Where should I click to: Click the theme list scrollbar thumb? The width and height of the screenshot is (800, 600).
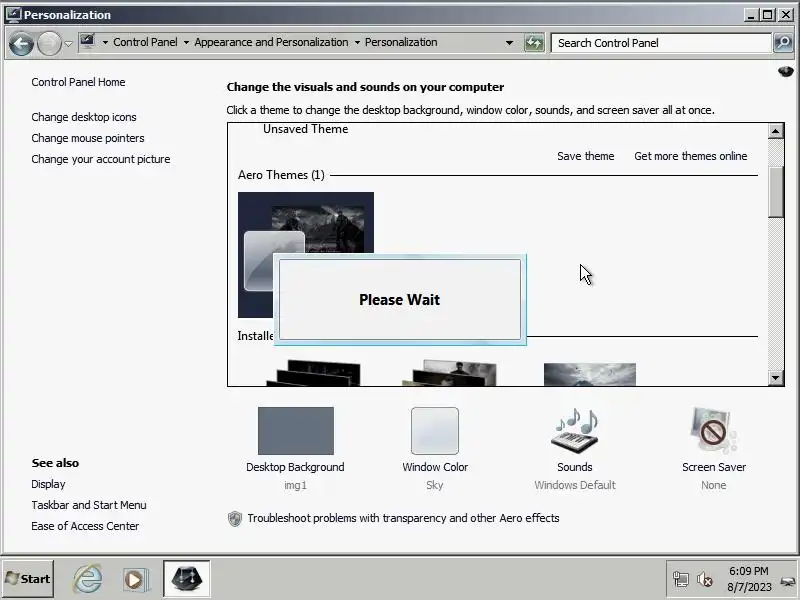coord(776,192)
